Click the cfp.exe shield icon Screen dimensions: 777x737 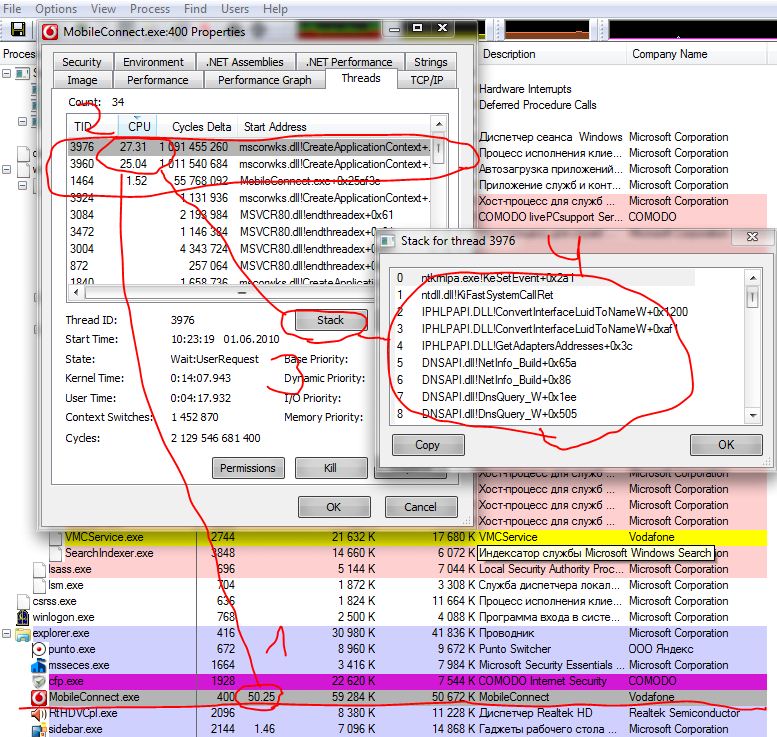click(x=39, y=681)
